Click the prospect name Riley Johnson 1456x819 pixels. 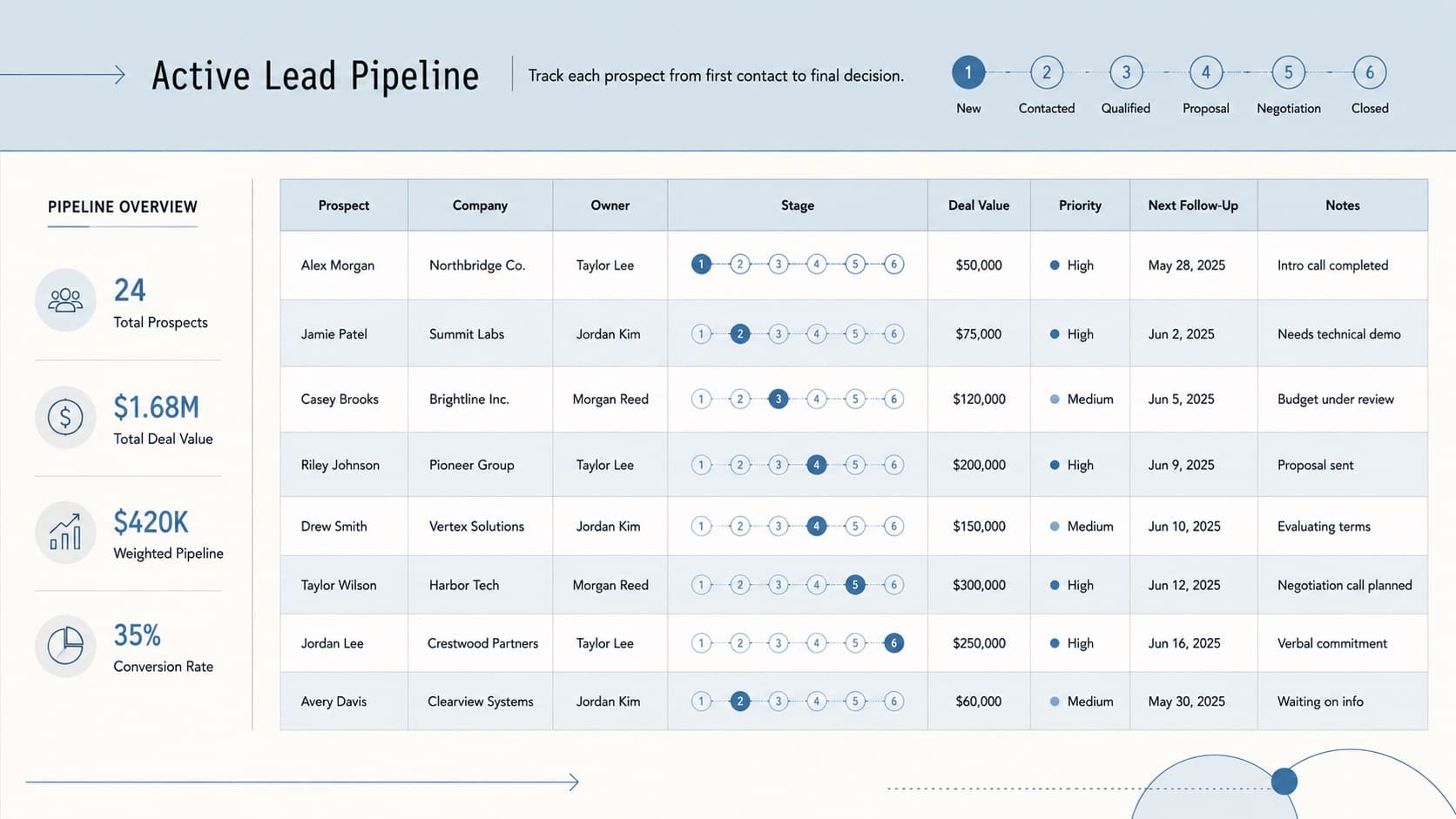click(x=340, y=465)
